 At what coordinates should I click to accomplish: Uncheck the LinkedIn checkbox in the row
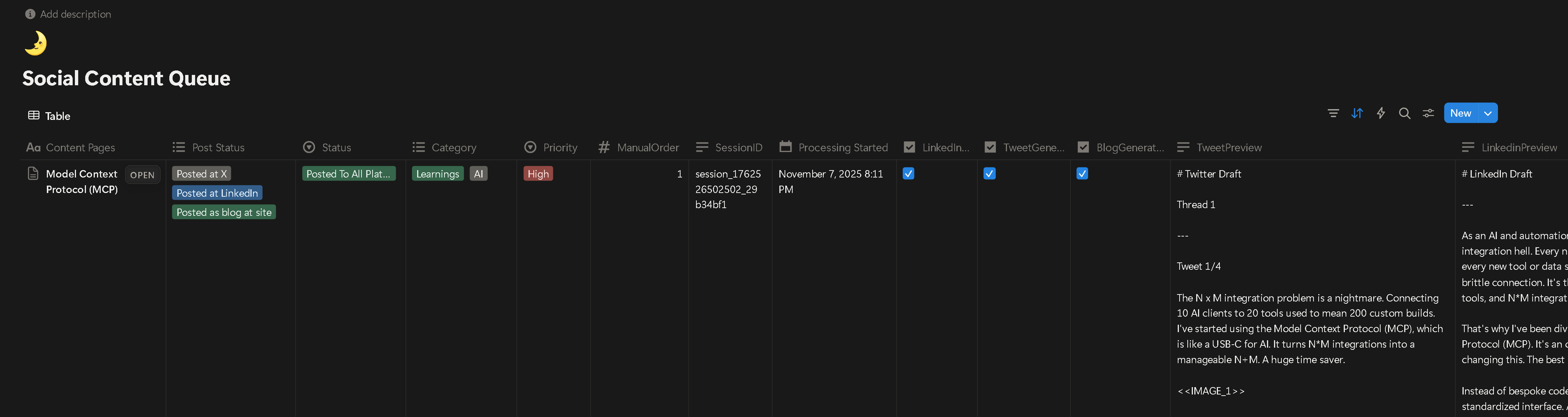click(908, 173)
